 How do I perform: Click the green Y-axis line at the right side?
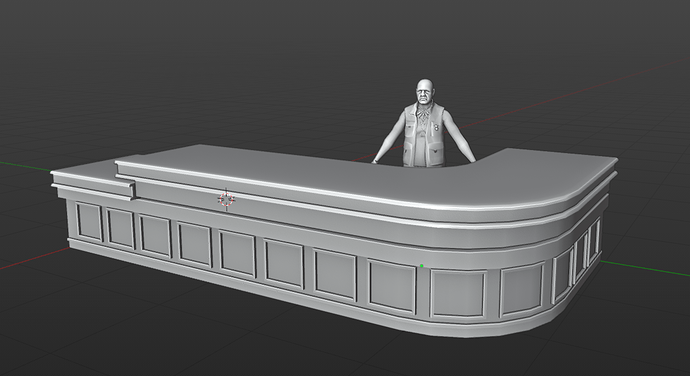coord(645,268)
